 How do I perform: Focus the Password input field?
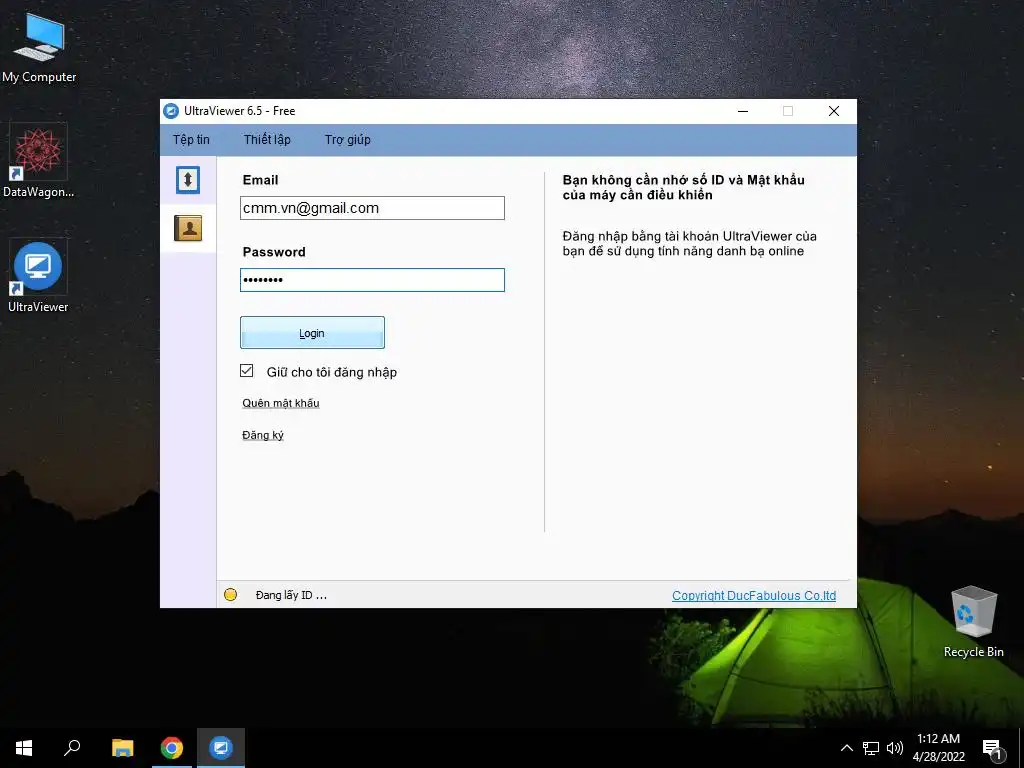coord(372,280)
